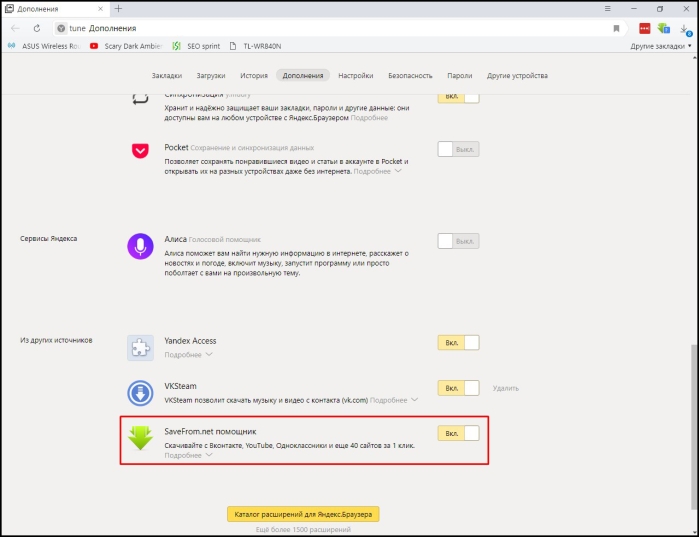
Task: Click Ещё более 1500 расширений text
Action: pos(303,529)
